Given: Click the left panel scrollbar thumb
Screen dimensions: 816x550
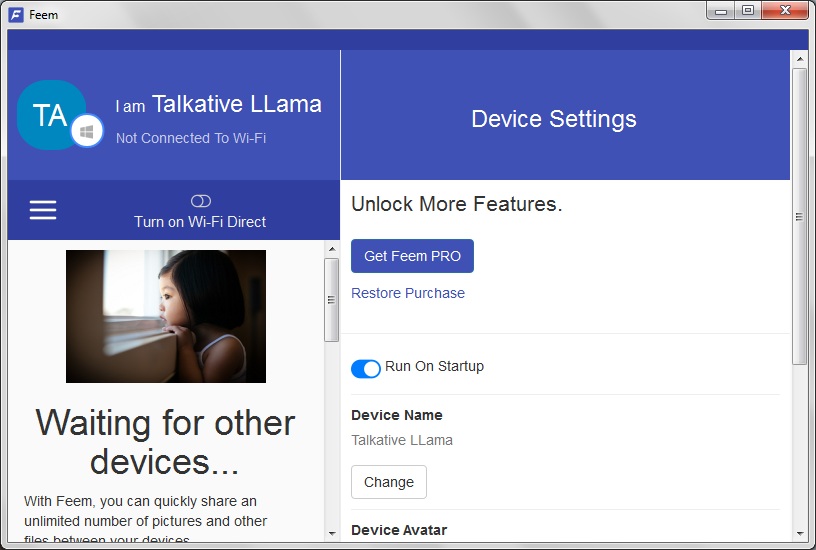Looking at the screenshot, I should (331, 299).
